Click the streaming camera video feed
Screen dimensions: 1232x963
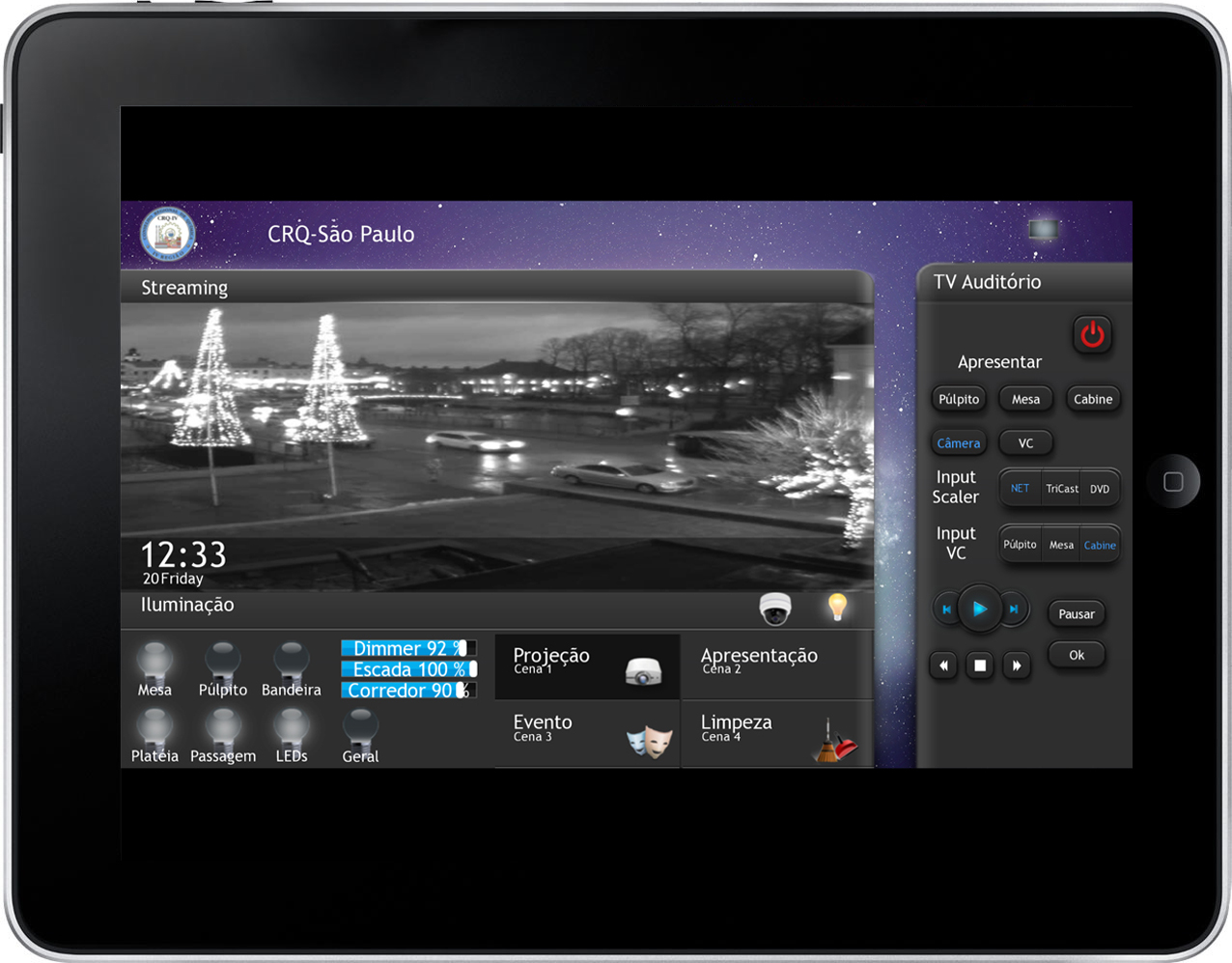496,446
